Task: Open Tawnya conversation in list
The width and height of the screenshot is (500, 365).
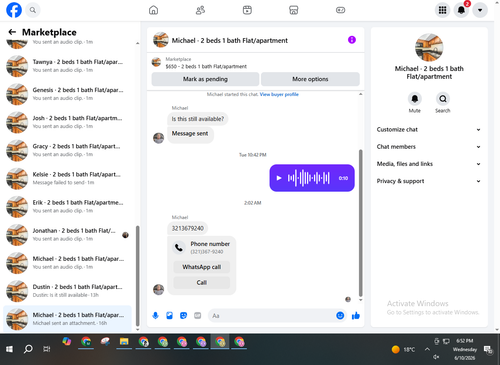Action: 67,66
